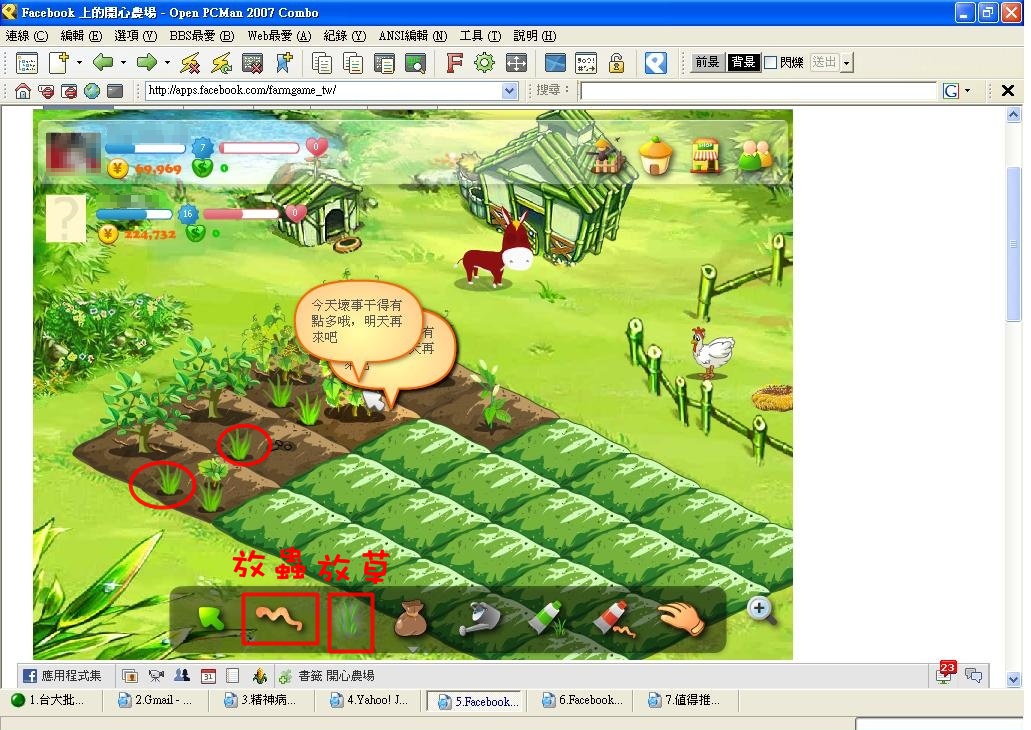Switch to the 2.Gmail tab
This screenshot has width=1031, height=730.
pos(155,700)
